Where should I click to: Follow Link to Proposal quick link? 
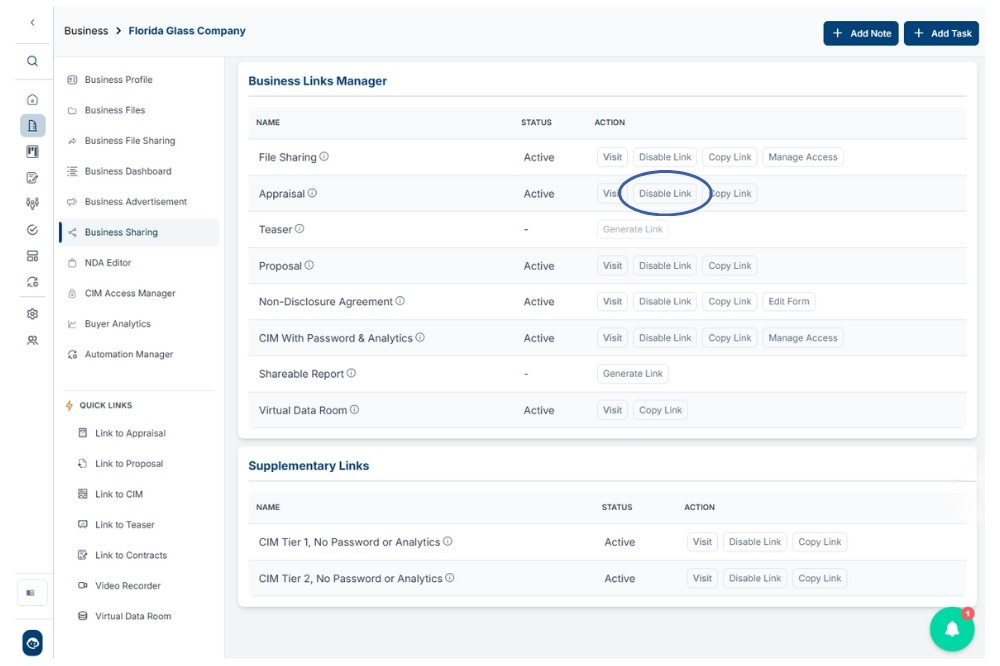coord(121,464)
